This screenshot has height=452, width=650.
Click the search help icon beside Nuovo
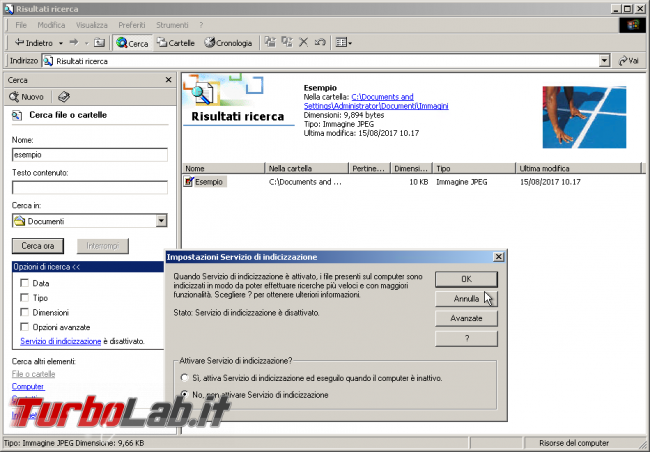(64, 97)
